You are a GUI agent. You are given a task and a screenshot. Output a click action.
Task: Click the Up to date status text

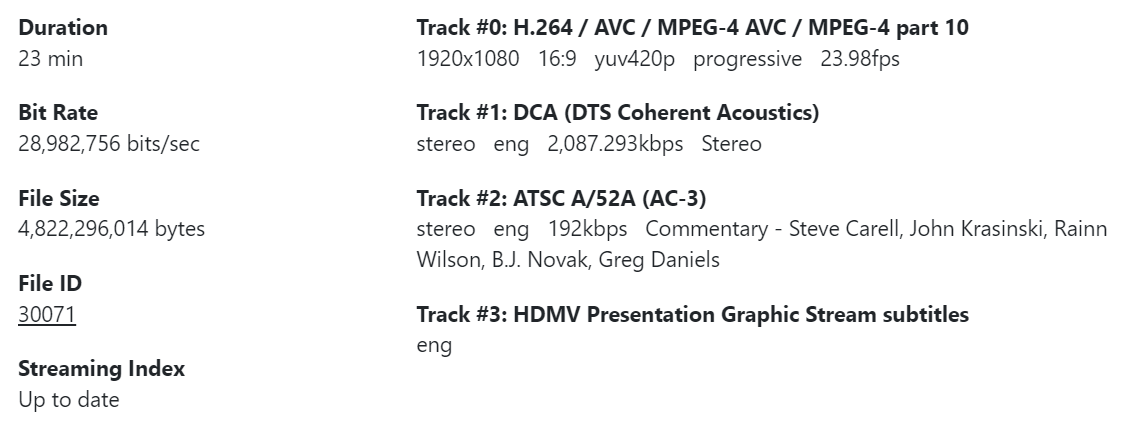(69, 400)
